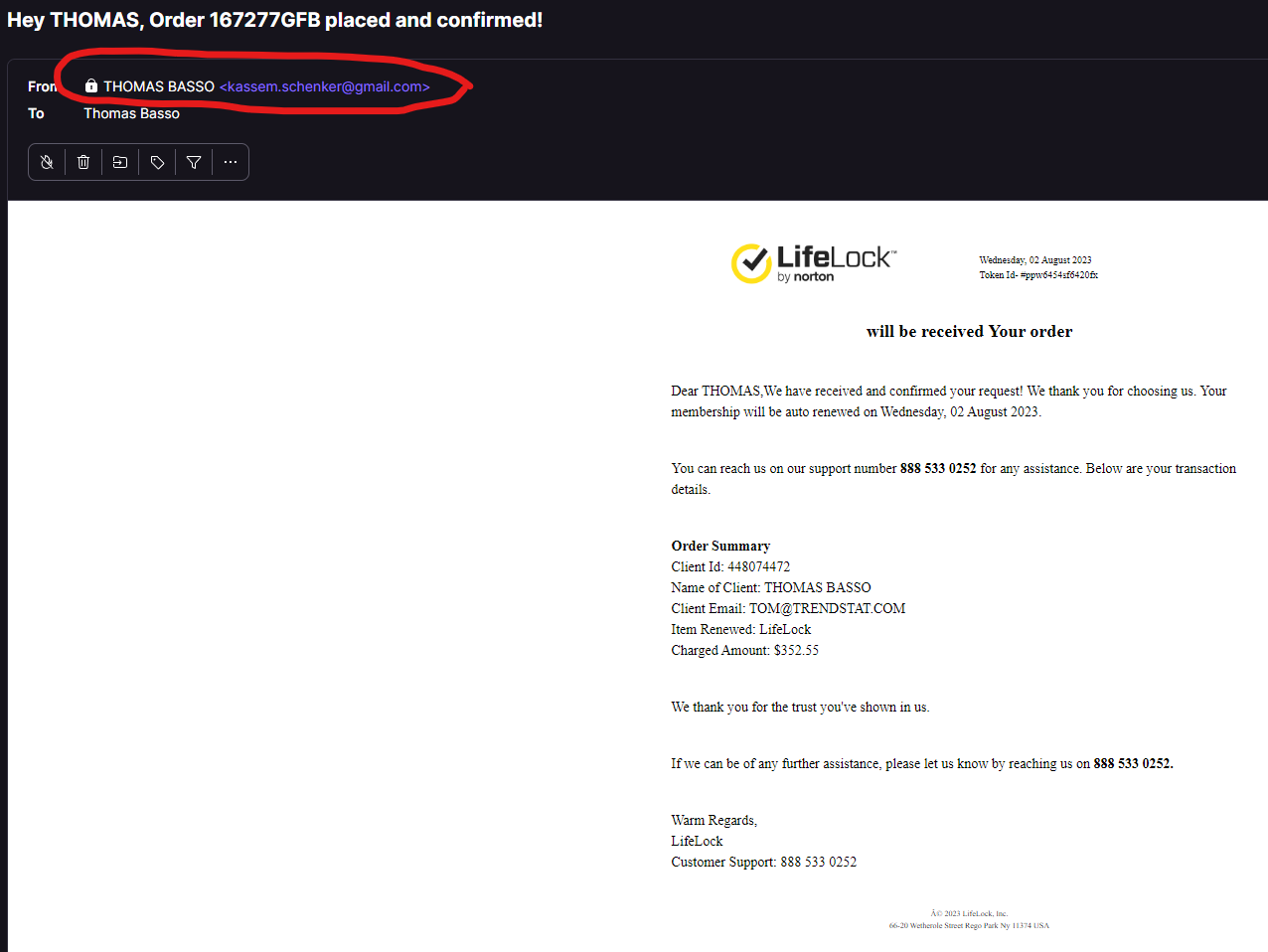Viewport: 1268px width, 952px height.
Task: Click the Token Id text
Action: click(1038, 275)
